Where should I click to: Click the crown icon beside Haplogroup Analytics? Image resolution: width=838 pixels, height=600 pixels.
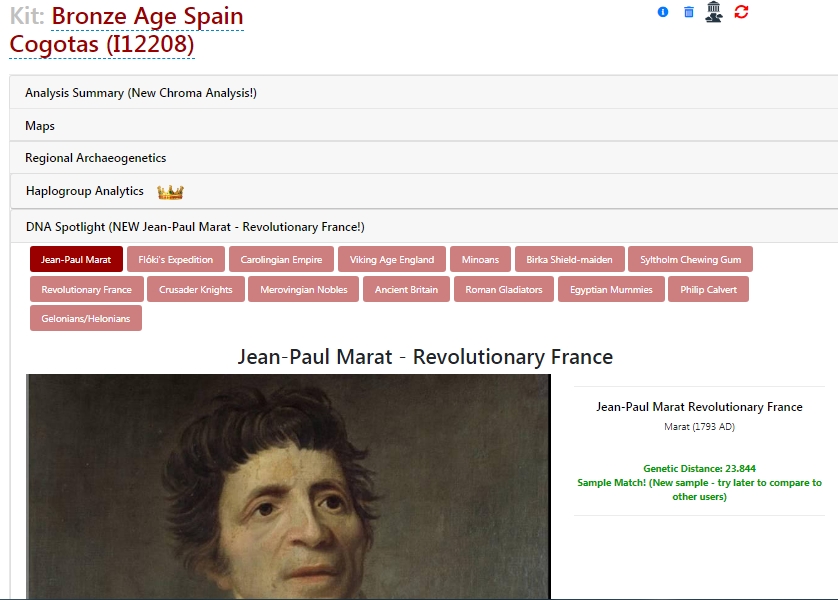click(170, 192)
